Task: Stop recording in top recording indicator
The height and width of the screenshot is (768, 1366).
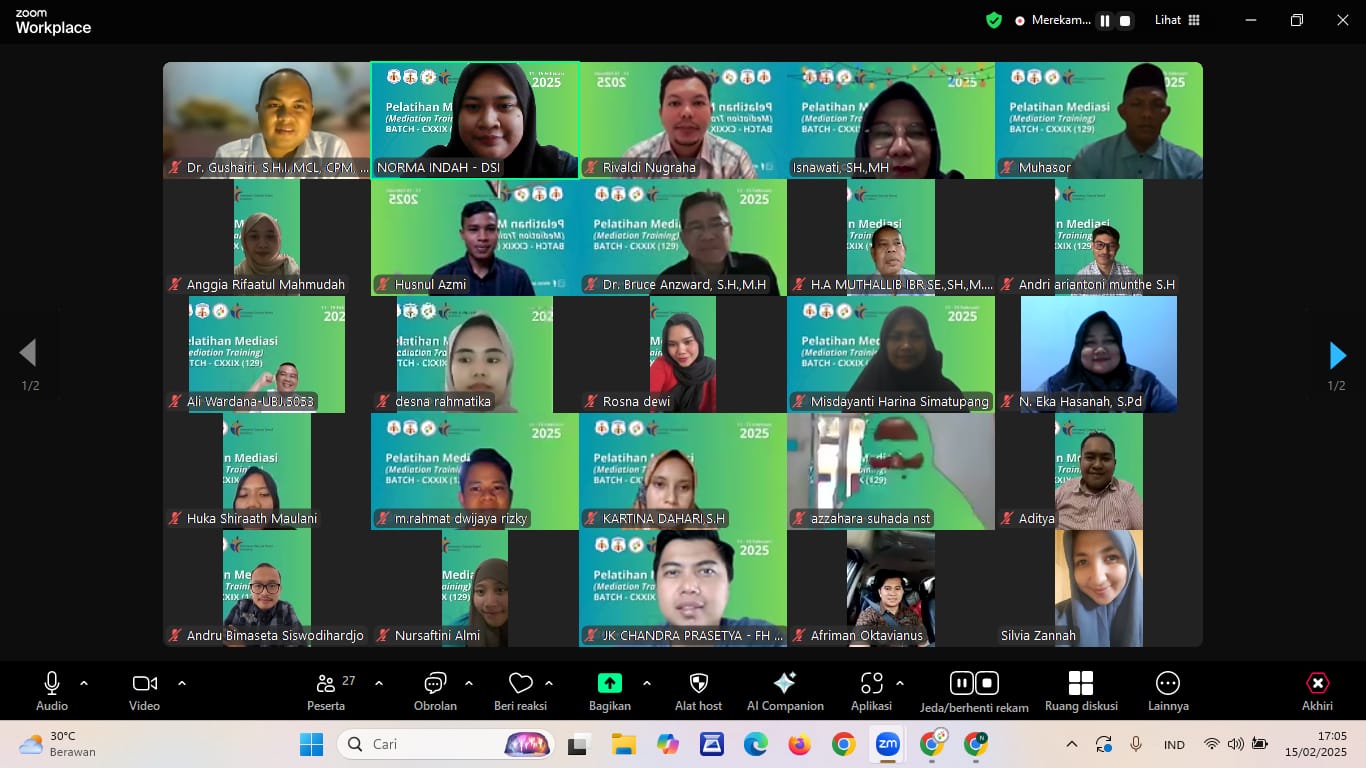Action: point(1125,20)
